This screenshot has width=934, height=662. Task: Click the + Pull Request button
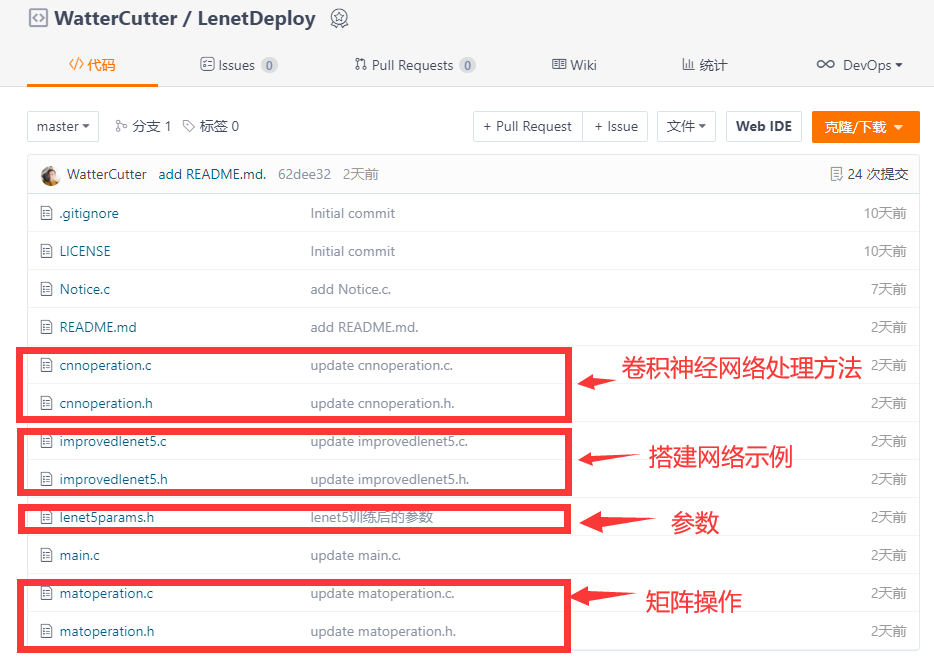[x=528, y=126]
